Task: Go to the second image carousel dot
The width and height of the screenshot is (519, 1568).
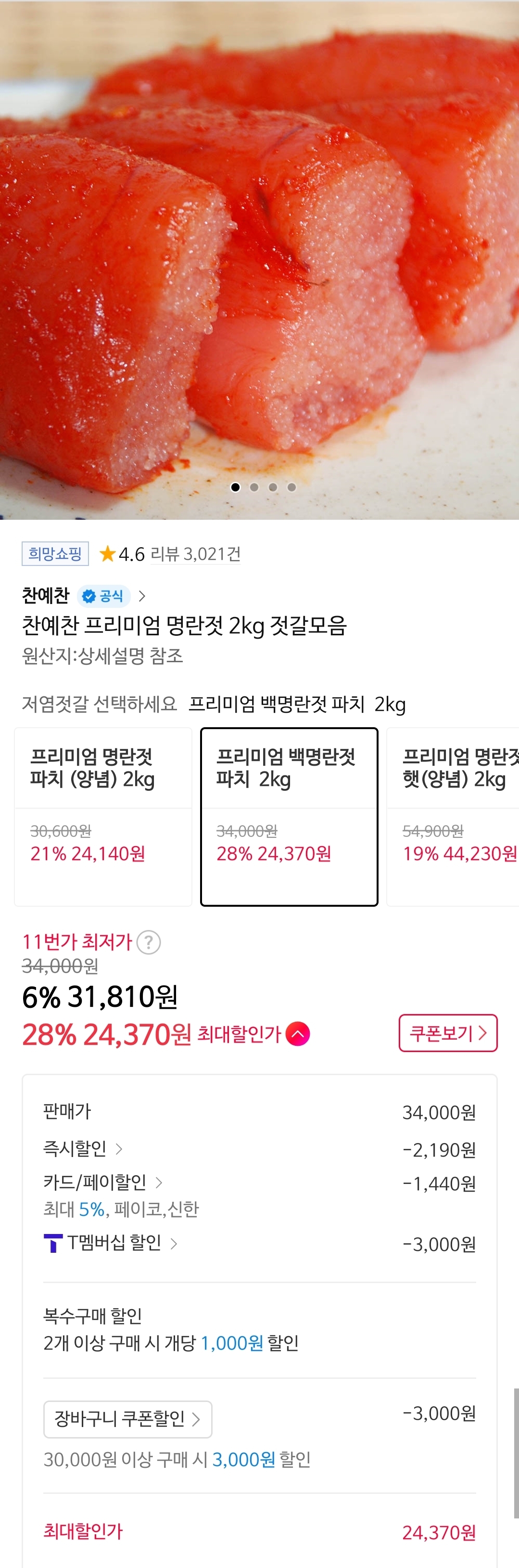Action: [x=254, y=487]
